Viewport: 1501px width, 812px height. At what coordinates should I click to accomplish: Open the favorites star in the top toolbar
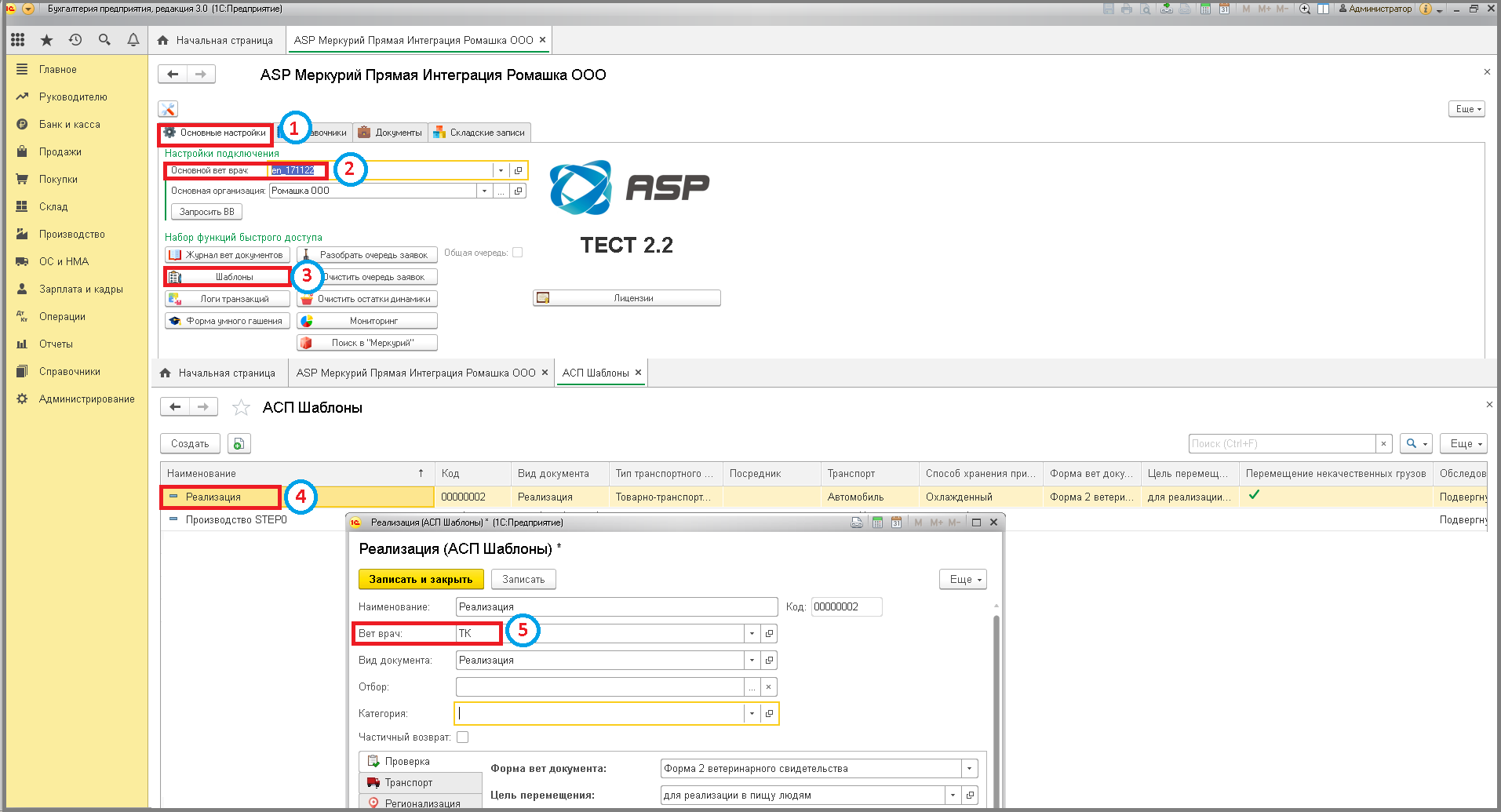(x=46, y=40)
